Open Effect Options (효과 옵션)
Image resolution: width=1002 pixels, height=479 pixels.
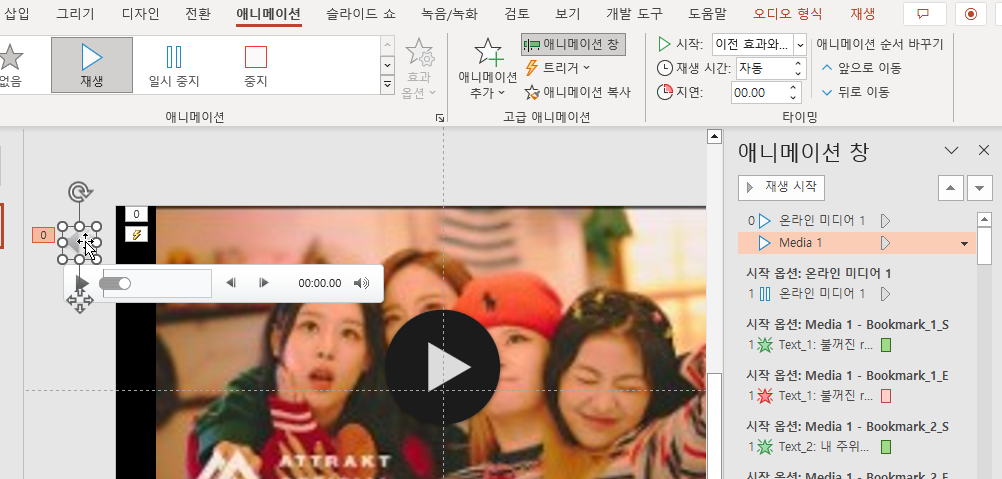[x=419, y=68]
